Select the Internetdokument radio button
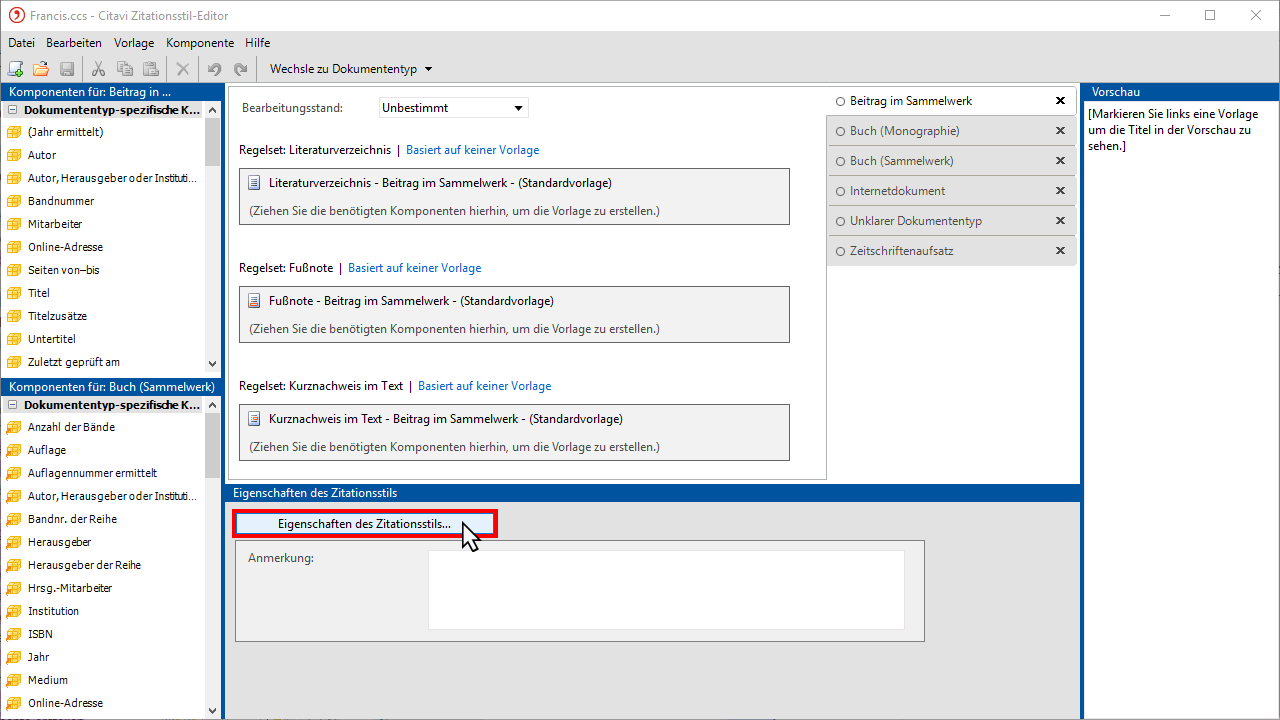The image size is (1280, 720). 840,191
